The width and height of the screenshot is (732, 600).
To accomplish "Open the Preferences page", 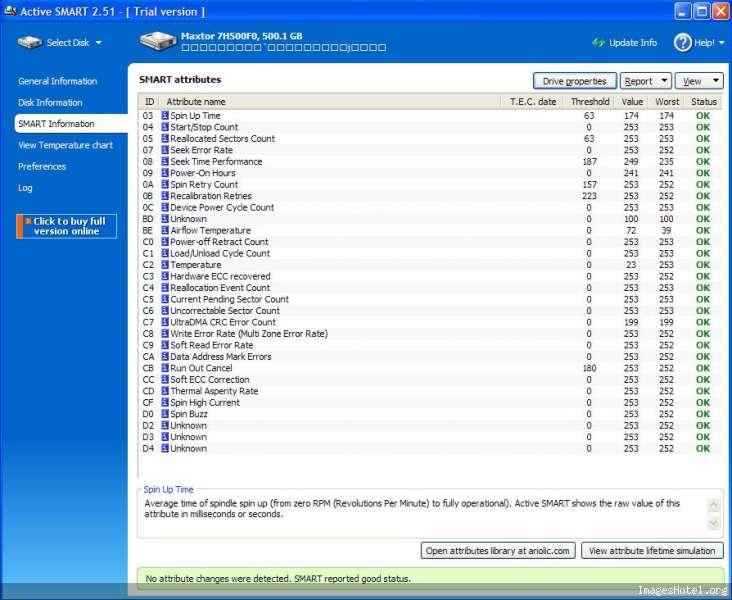I will pyautogui.click(x=42, y=166).
